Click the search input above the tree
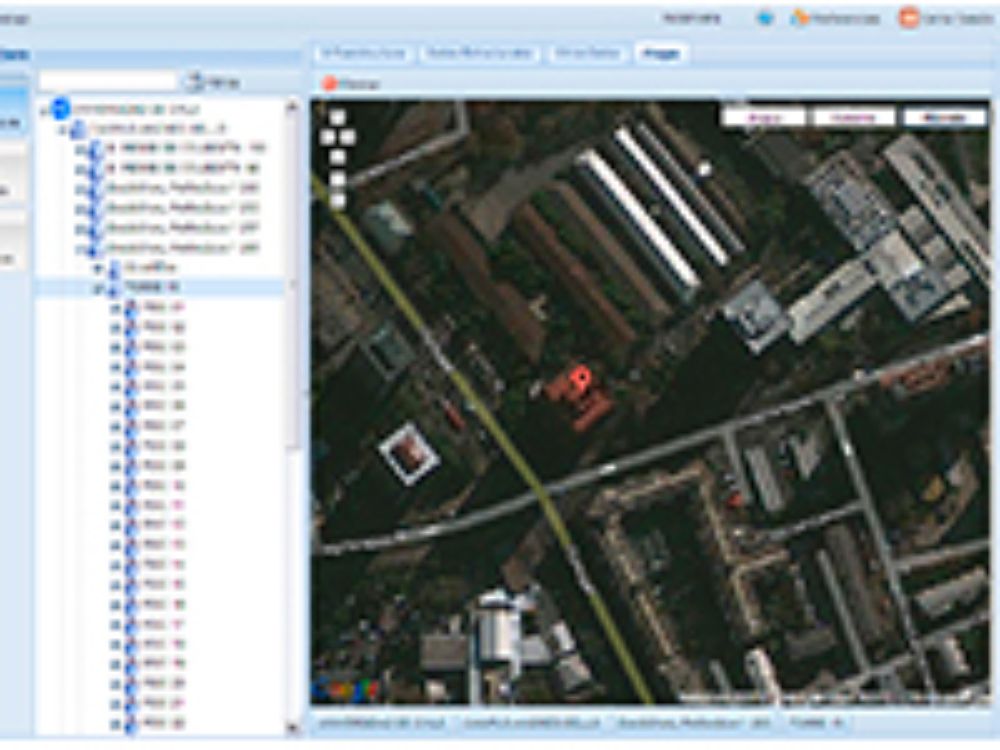The height and width of the screenshot is (750, 1000). [107, 81]
